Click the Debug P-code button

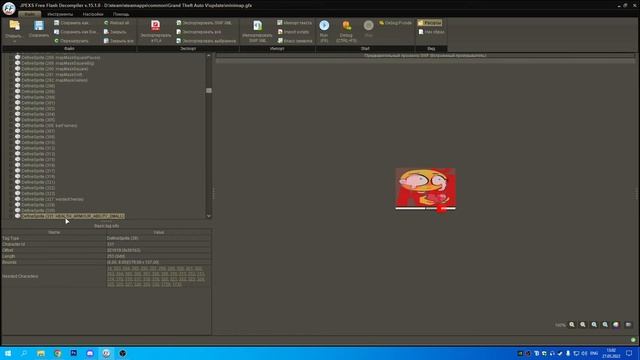tap(396, 23)
